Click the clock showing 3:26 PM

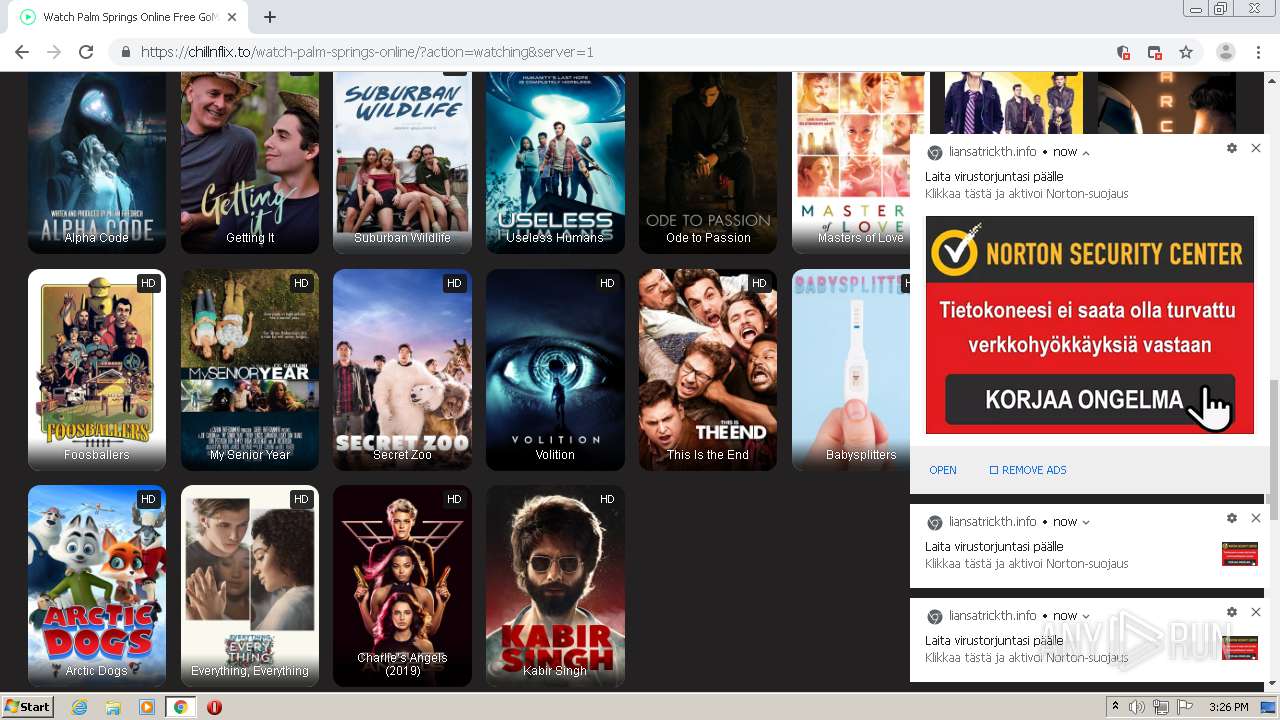[x=1228, y=707]
